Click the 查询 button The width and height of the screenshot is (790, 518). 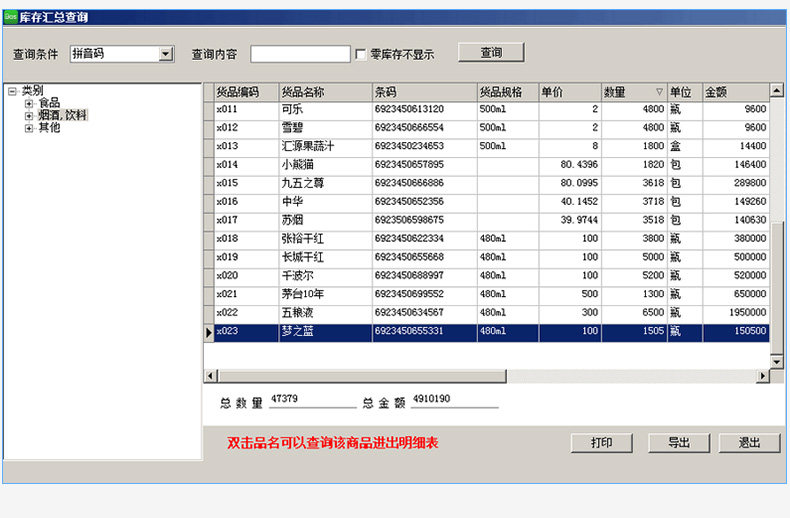pos(491,52)
